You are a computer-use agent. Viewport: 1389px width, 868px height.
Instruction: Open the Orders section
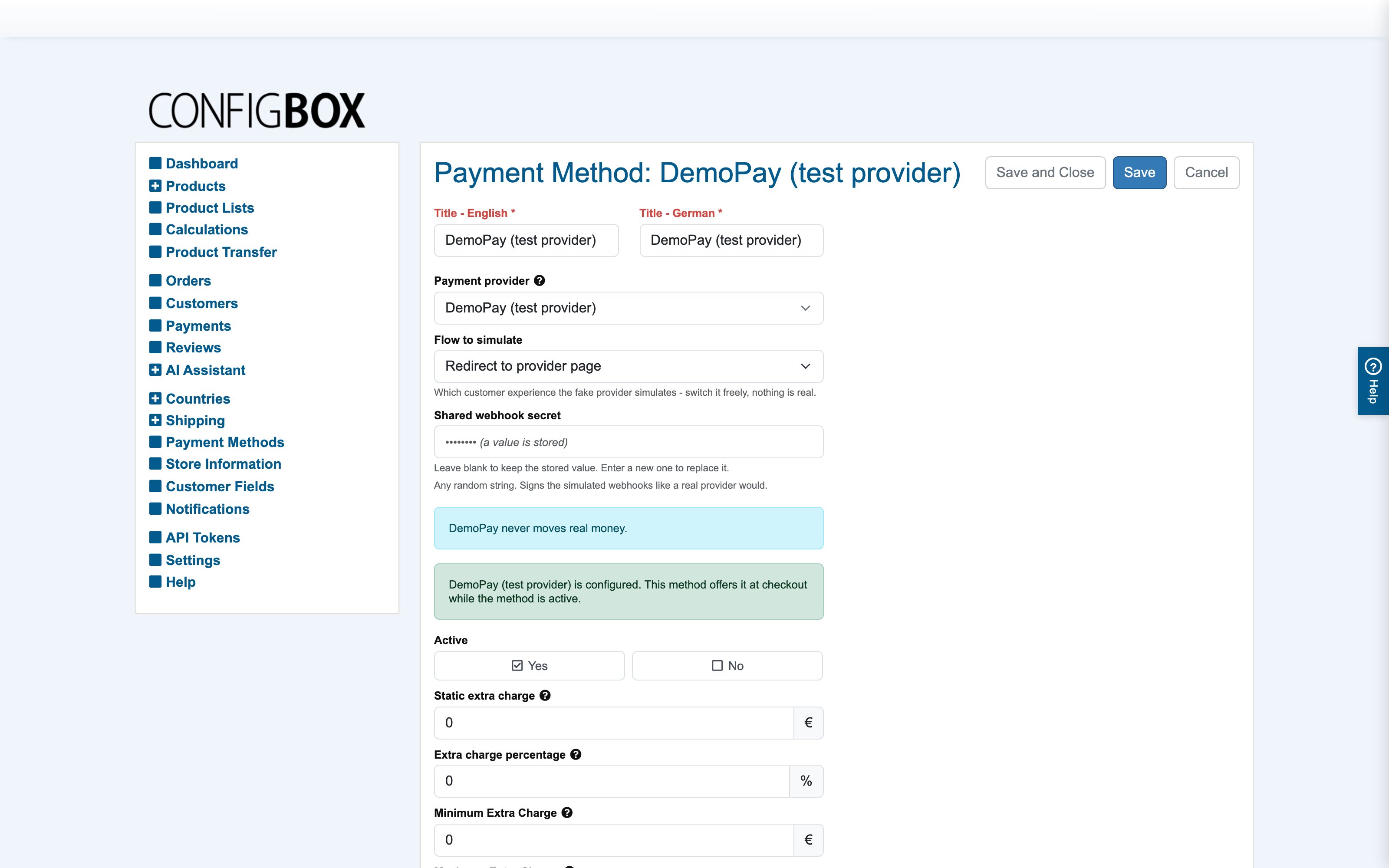coord(188,281)
